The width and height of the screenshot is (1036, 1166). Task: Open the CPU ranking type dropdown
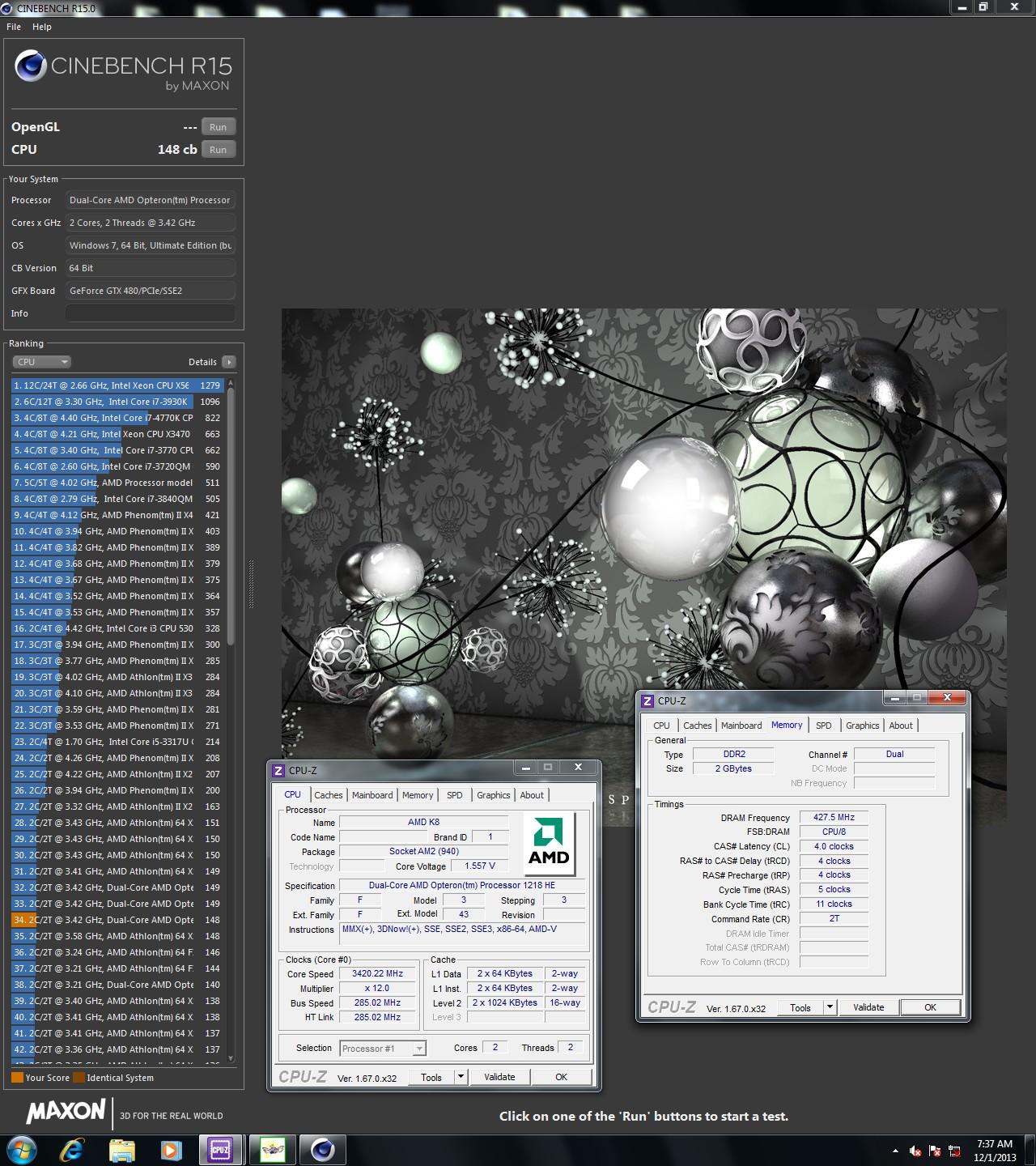pyautogui.click(x=42, y=362)
